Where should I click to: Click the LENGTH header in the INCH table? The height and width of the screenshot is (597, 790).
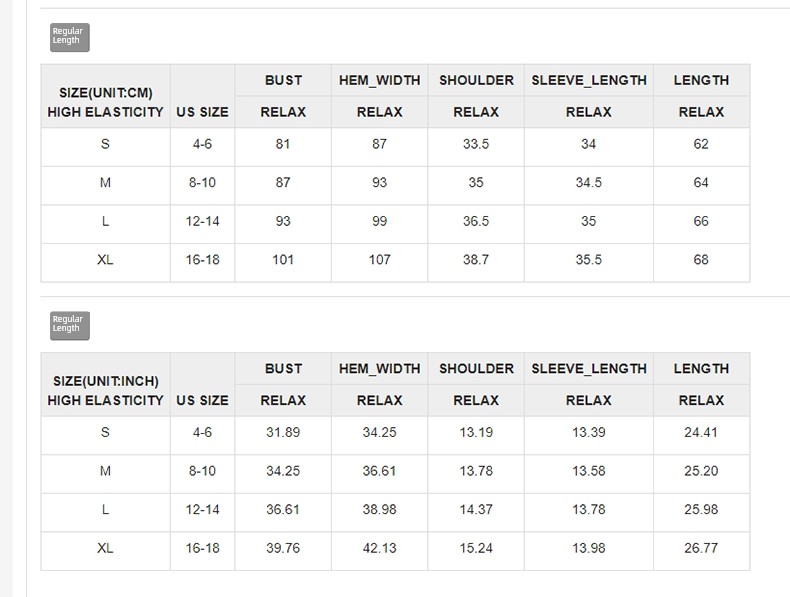[701, 368]
